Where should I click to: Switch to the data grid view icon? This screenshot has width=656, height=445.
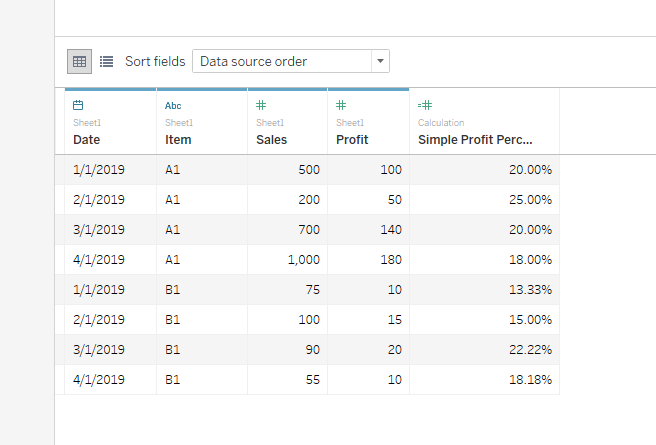pos(80,61)
